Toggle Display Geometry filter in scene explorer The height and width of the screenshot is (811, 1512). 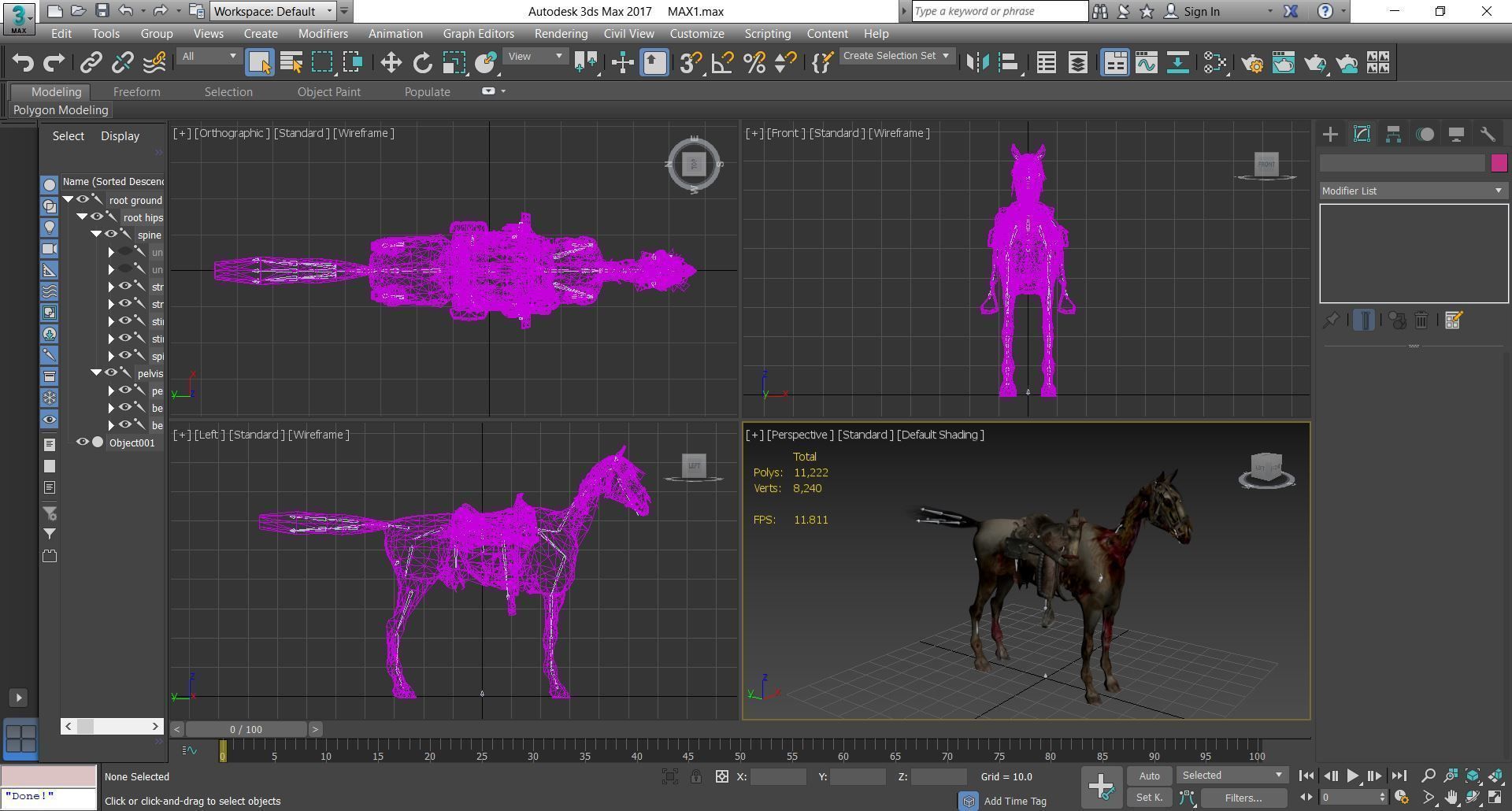[x=50, y=185]
